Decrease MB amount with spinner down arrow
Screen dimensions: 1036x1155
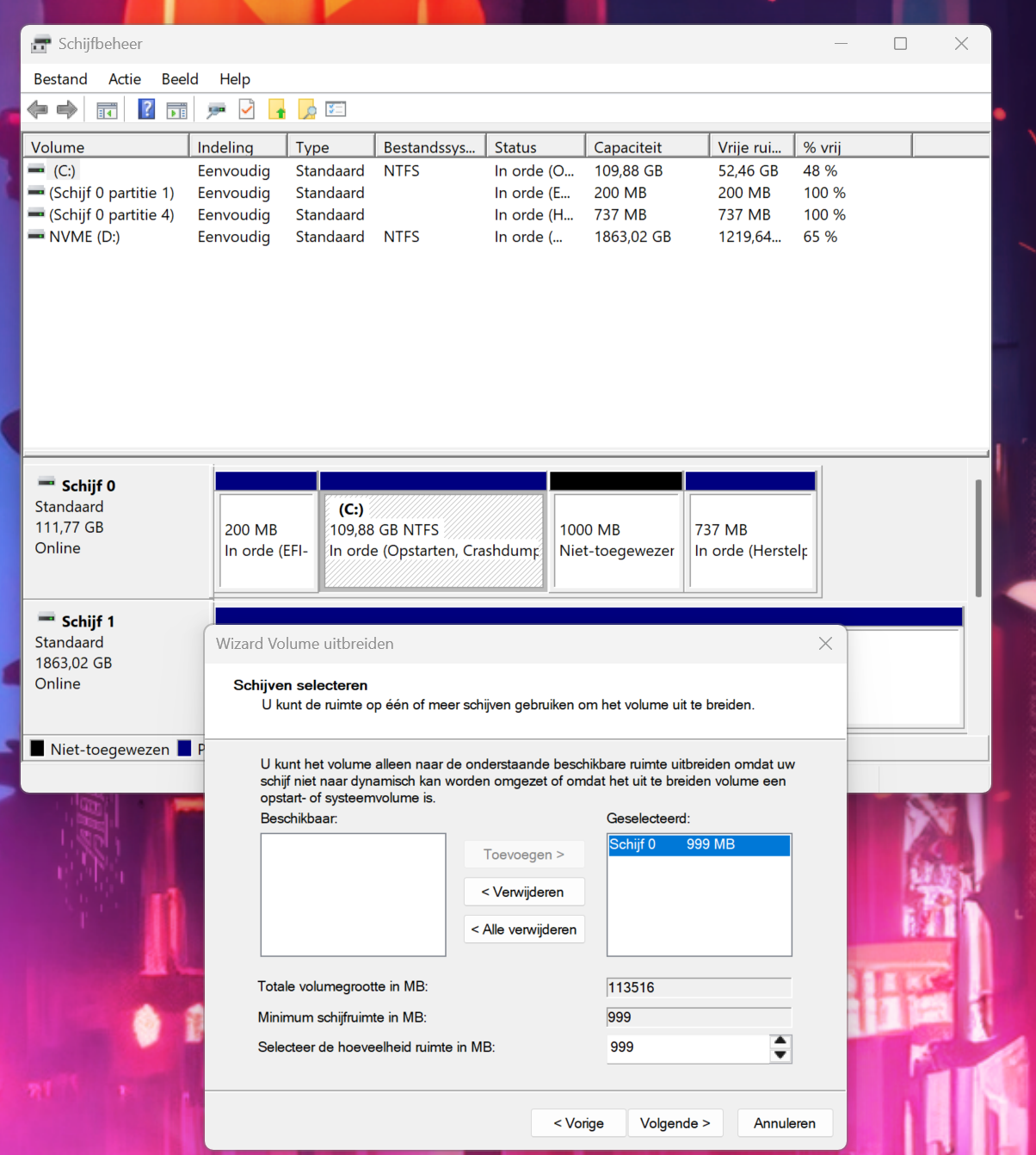(x=780, y=1055)
